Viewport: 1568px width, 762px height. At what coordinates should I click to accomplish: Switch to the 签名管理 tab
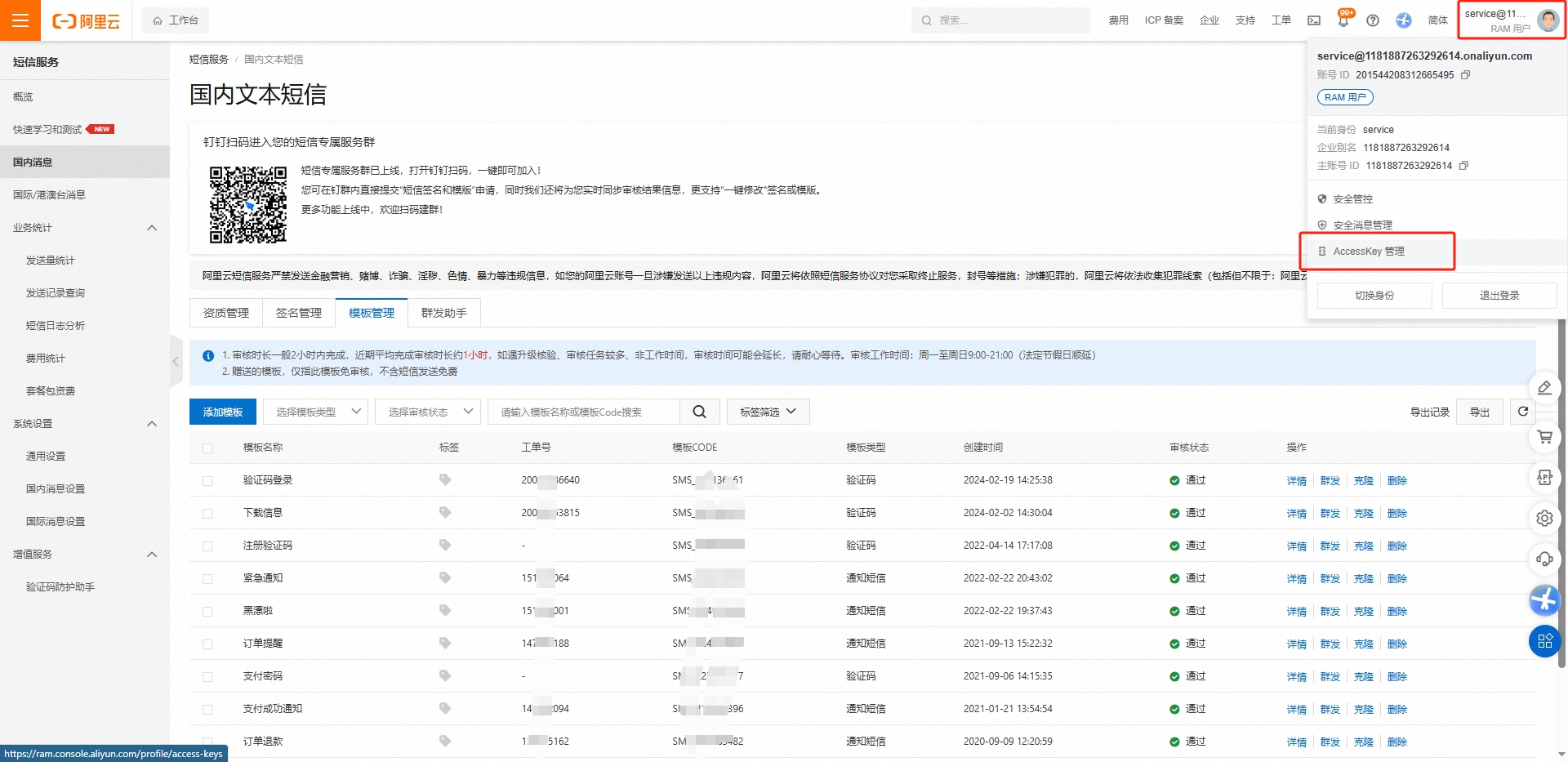tap(298, 313)
